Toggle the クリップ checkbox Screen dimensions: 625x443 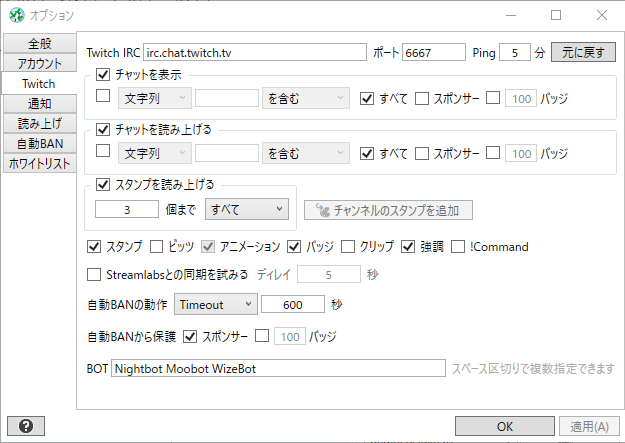click(347, 246)
